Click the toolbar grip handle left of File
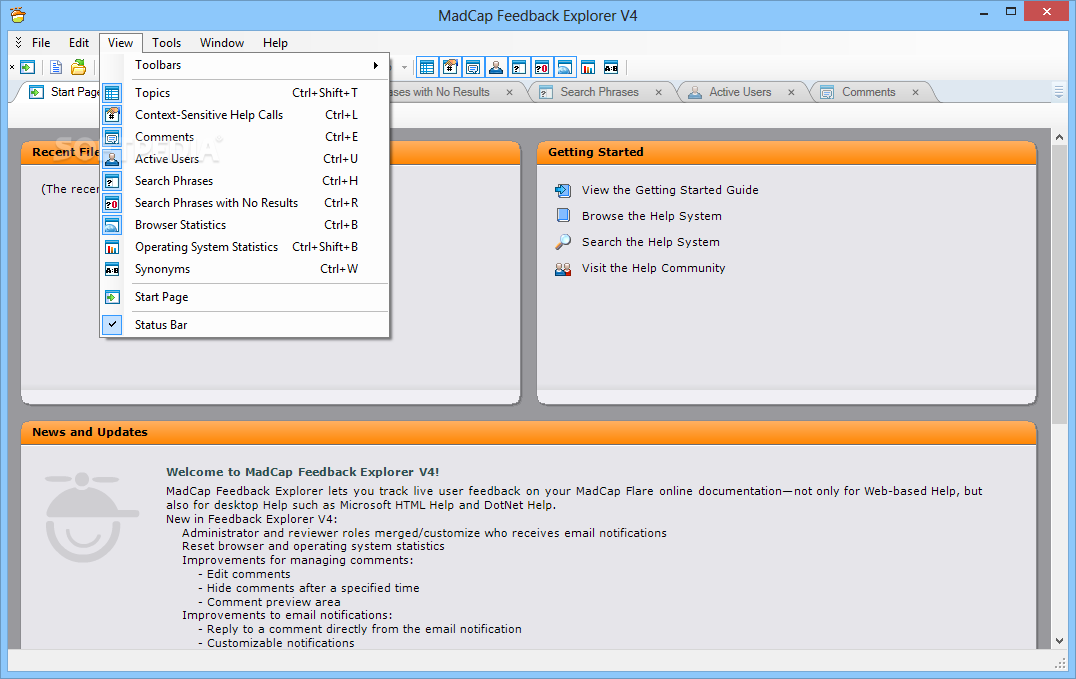The image size is (1076, 679). 18,43
